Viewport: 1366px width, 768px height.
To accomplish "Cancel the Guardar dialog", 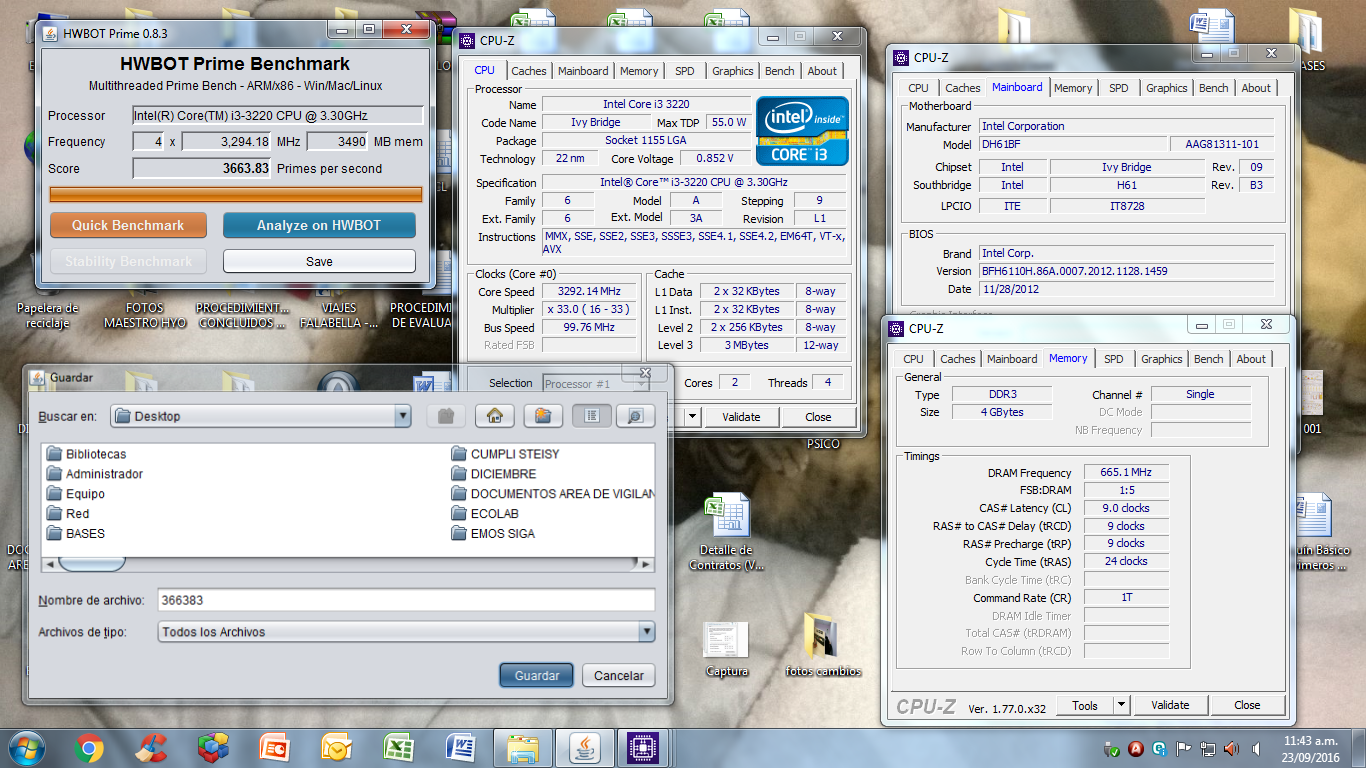I will coord(619,676).
